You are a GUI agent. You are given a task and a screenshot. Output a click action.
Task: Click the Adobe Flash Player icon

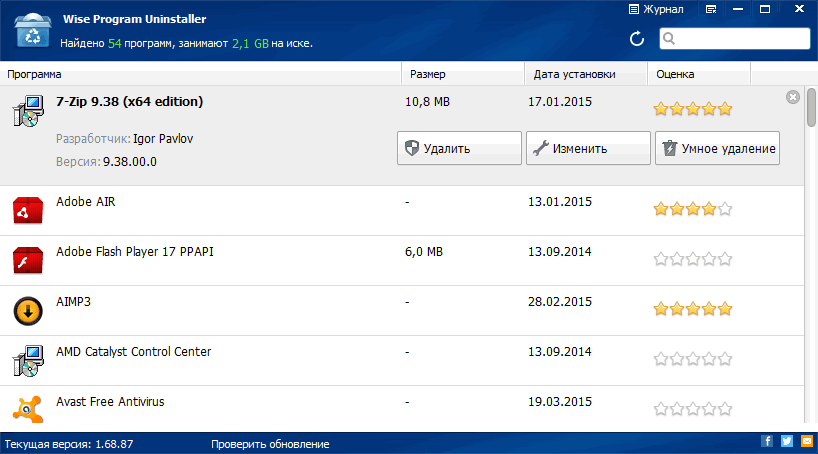coord(28,260)
